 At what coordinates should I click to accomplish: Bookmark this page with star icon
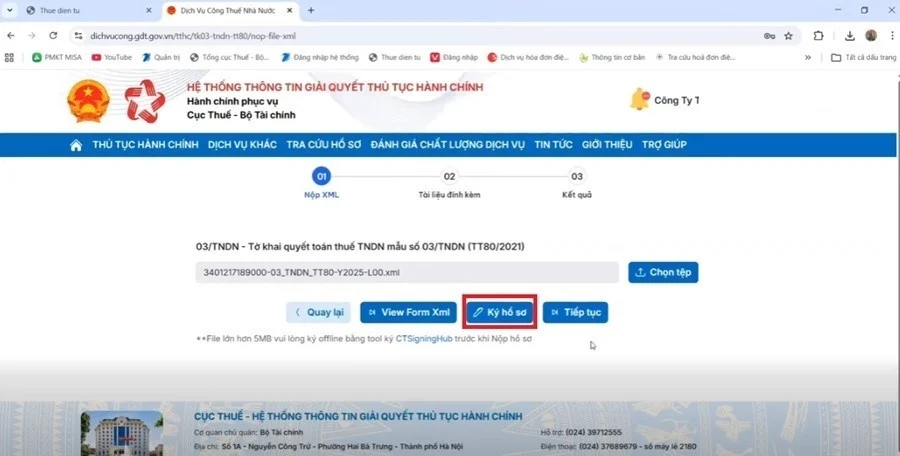[788, 35]
